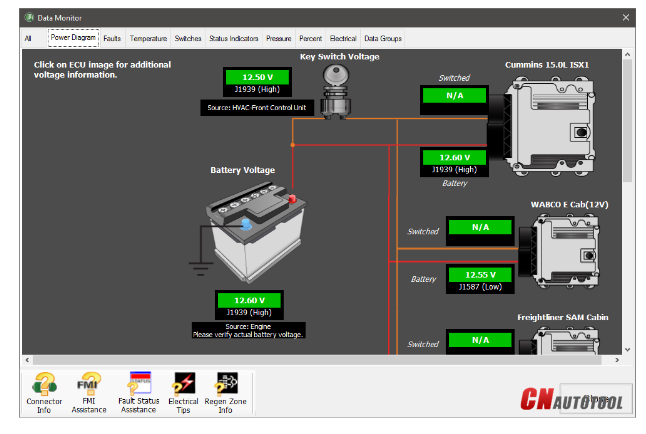The image size is (646, 434).
Task: Open the Temperature tab
Action: click(x=148, y=38)
